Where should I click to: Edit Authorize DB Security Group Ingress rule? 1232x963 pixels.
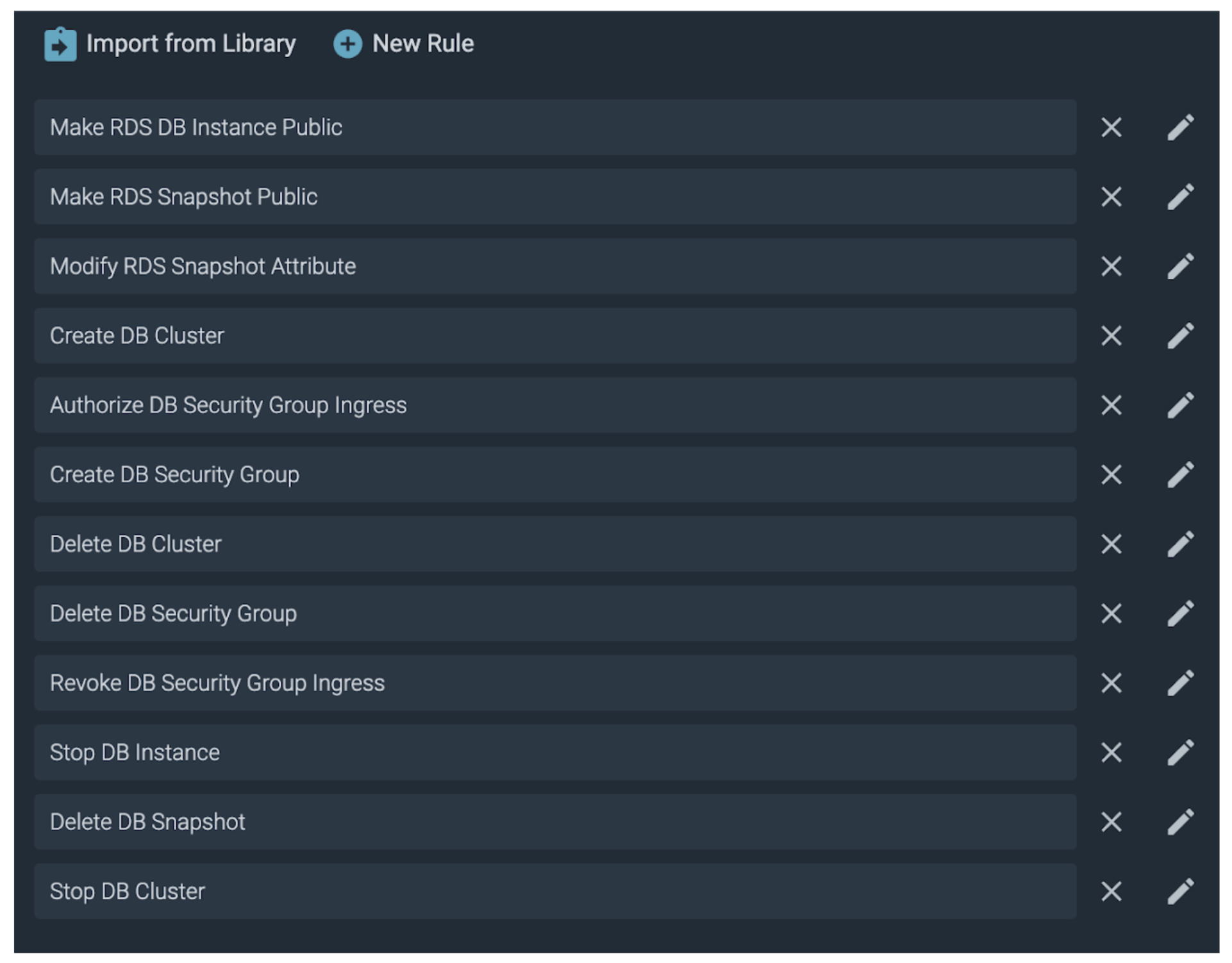pos(1180,405)
